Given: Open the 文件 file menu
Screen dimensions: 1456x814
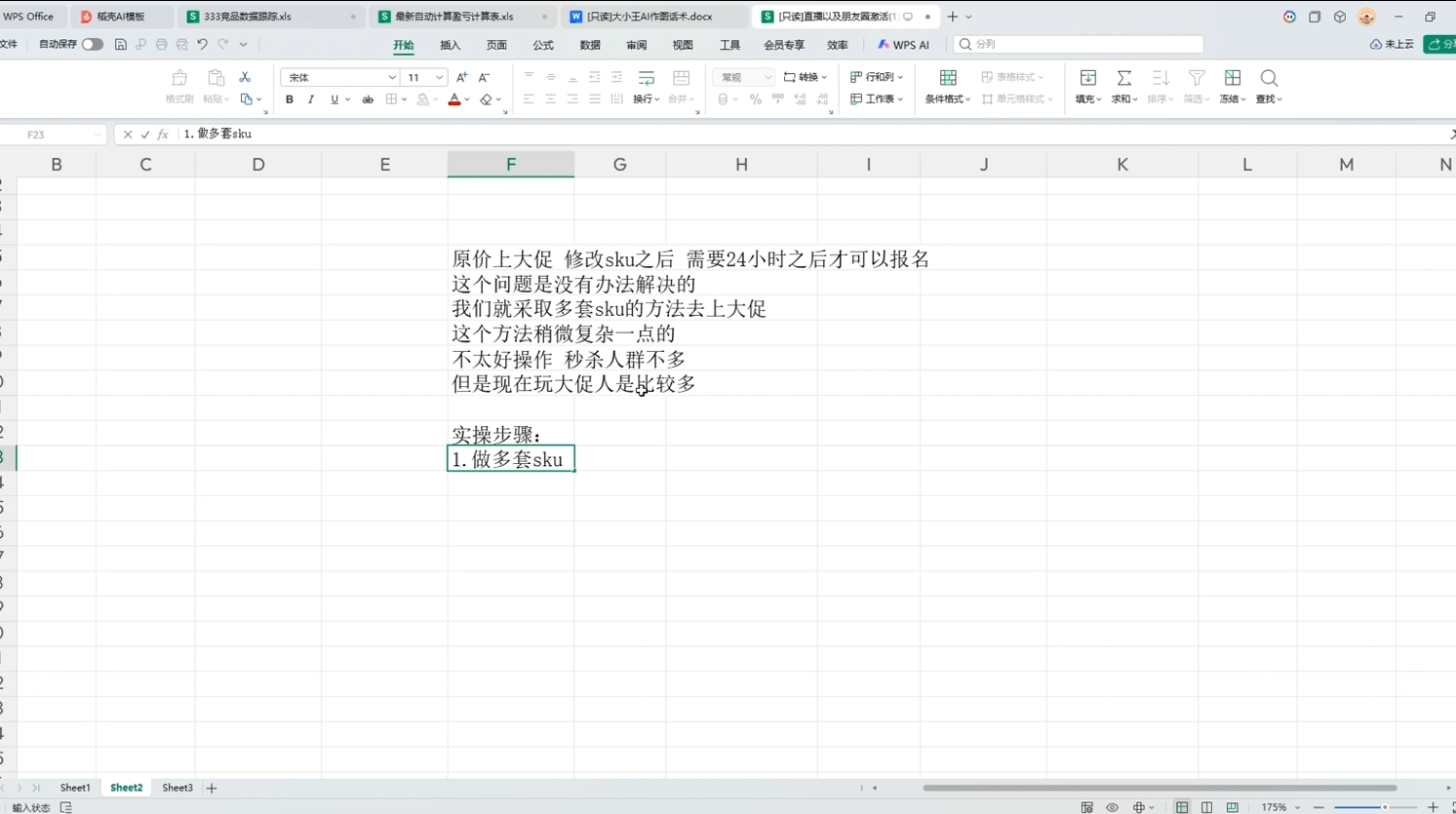Looking at the screenshot, I should (x=9, y=44).
